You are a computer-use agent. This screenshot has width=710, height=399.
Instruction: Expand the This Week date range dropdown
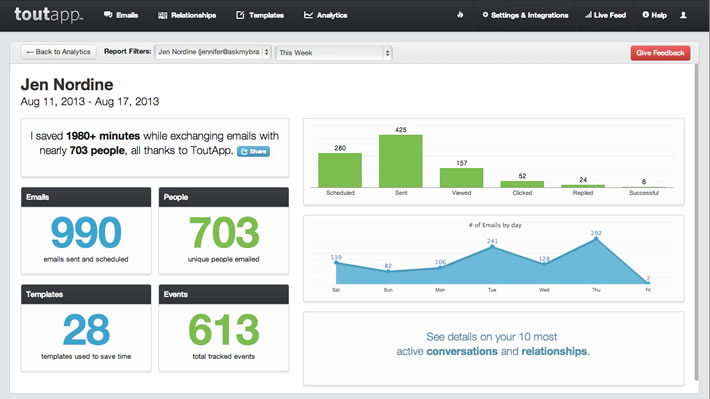coord(334,53)
